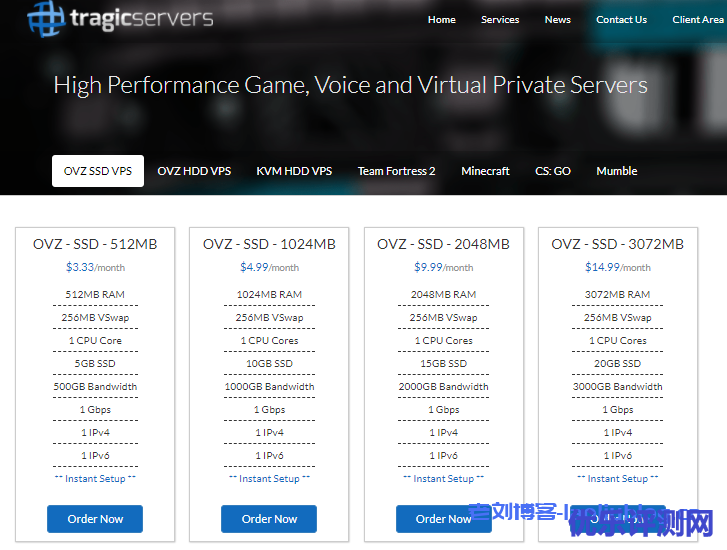Switch to the CS: GO tab

(553, 171)
